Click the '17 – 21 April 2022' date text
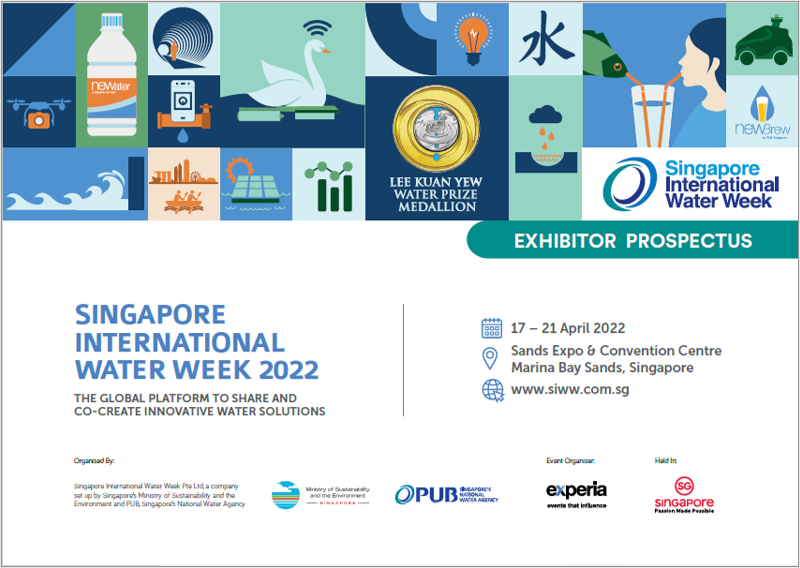 (568, 328)
